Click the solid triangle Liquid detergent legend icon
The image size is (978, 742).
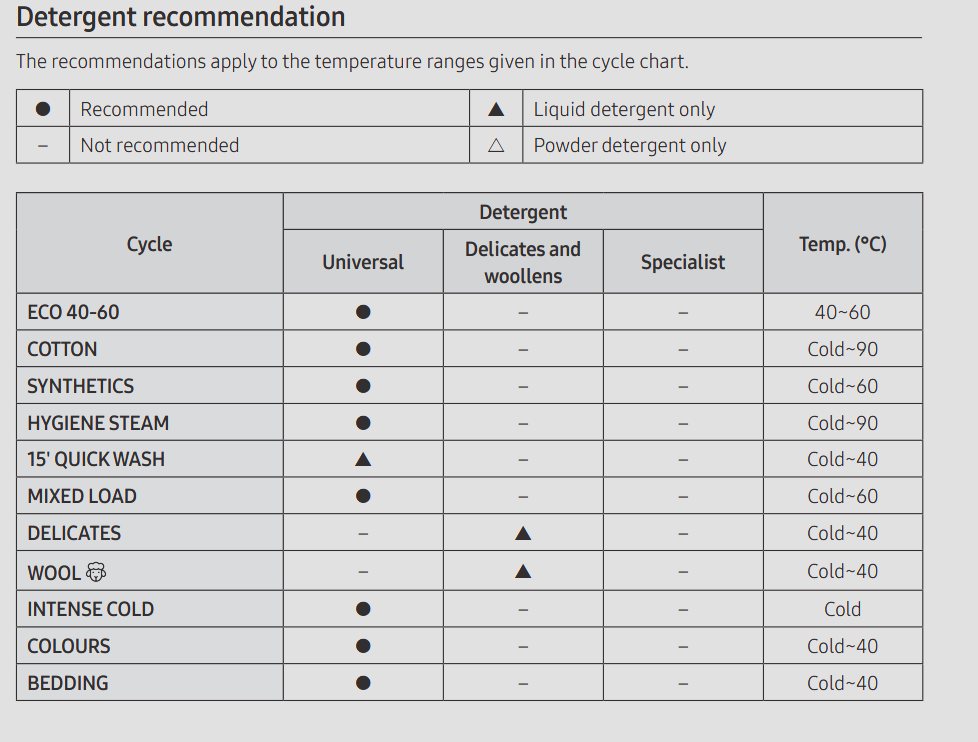click(496, 110)
